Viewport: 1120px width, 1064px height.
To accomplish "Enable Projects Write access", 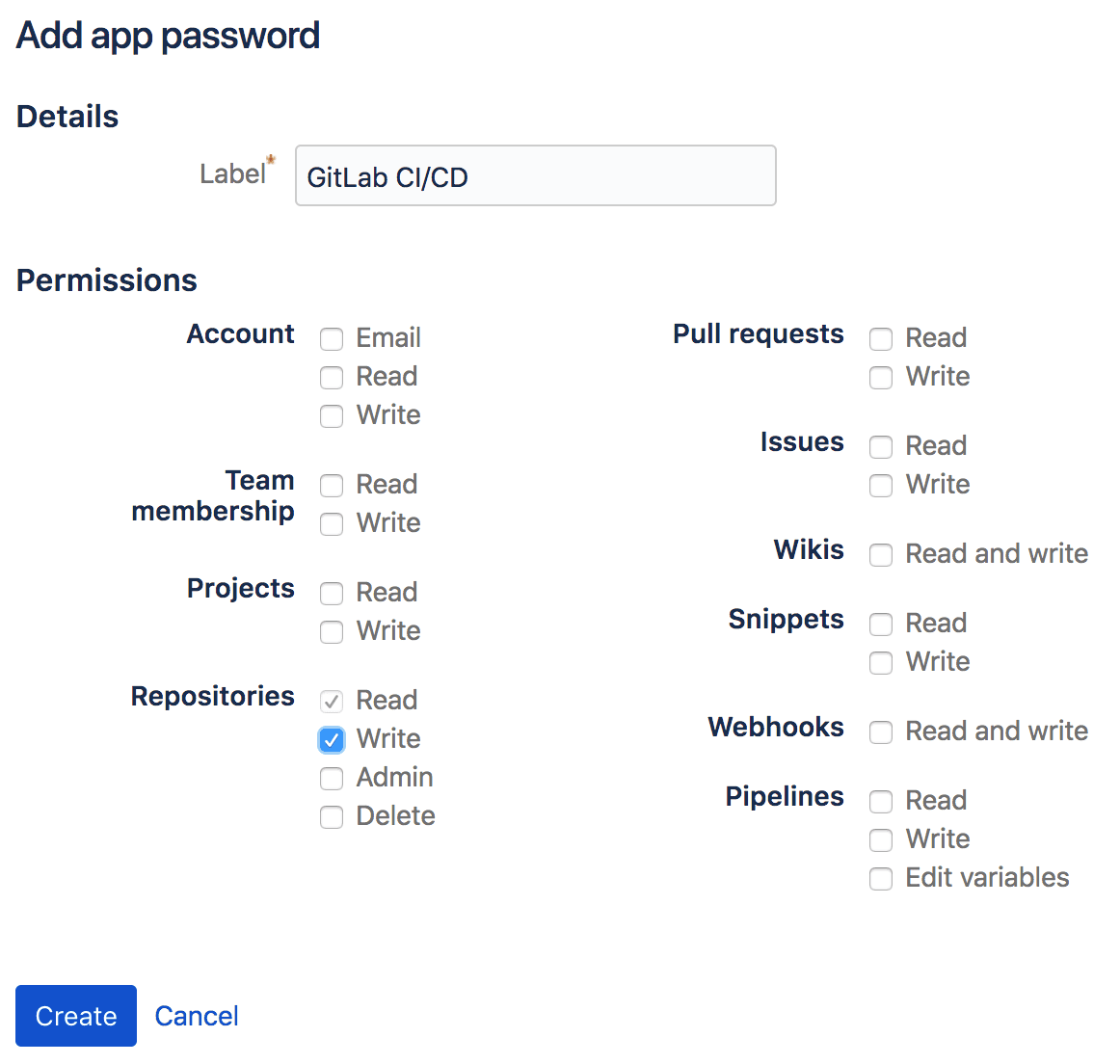I will pyautogui.click(x=332, y=632).
